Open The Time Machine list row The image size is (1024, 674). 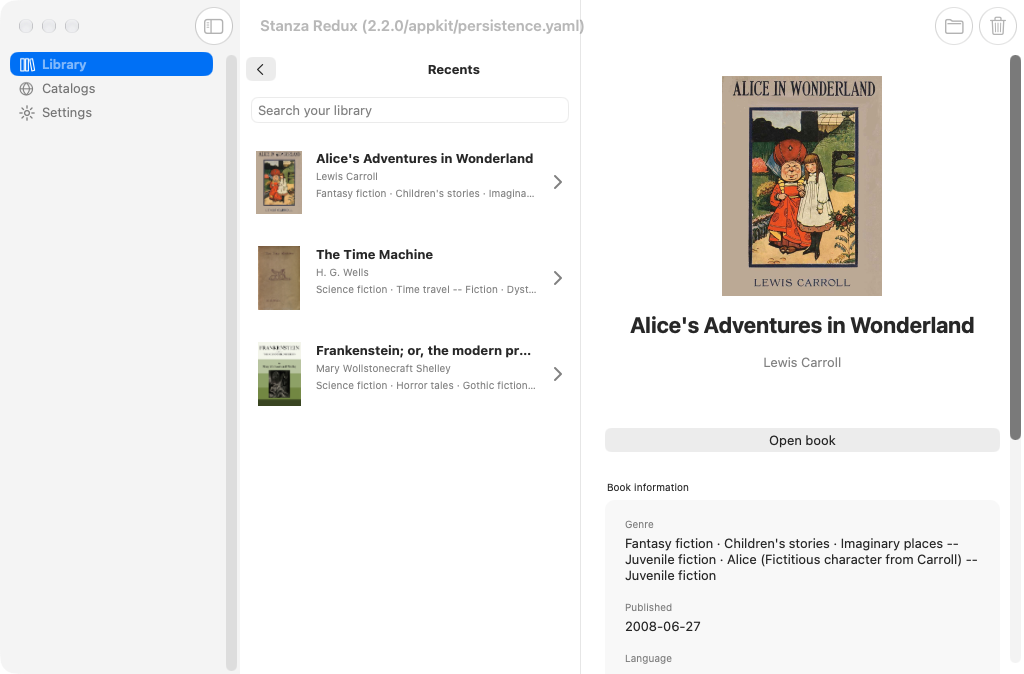click(x=409, y=278)
